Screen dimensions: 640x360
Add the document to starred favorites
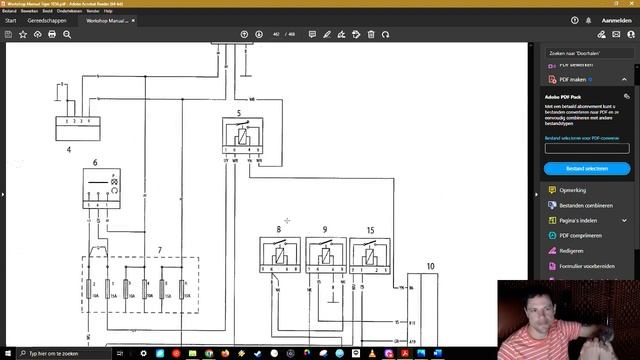tap(23, 35)
